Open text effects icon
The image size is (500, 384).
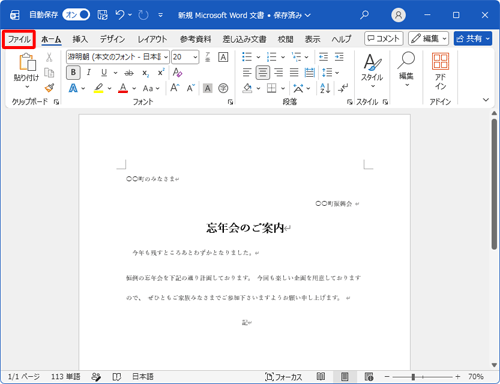coord(73,88)
